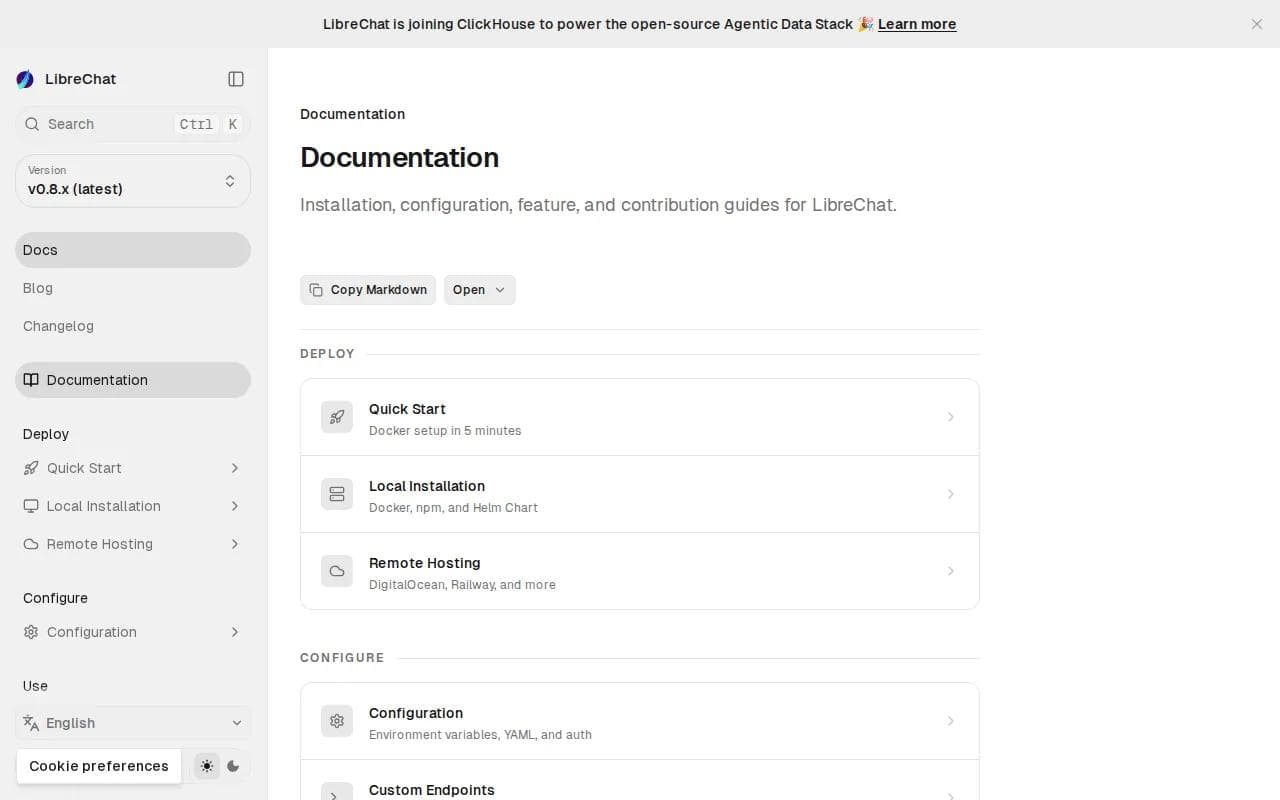Select the Docs tab in sidebar
Screen dimensions: 1280x800
pos(133,250)
